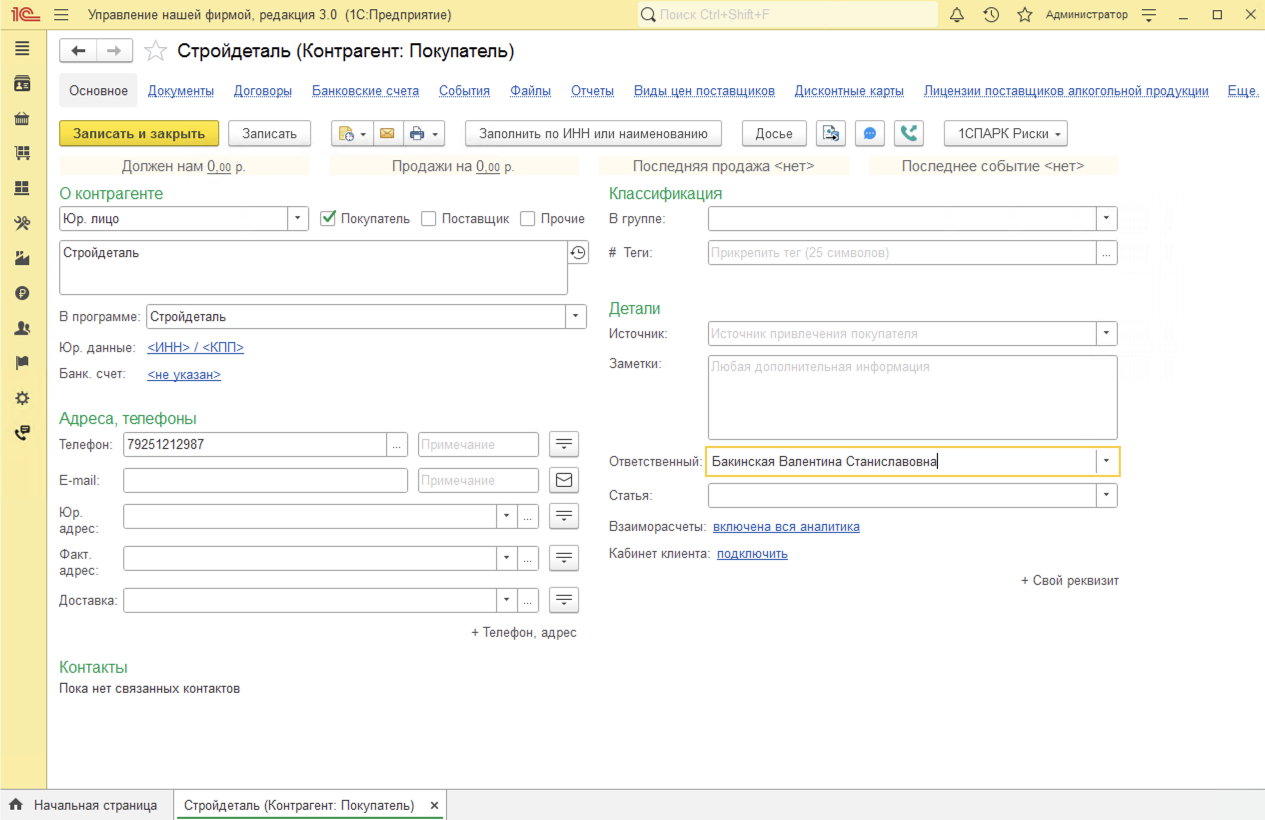Uncheck the Покупатель checkbox
Image resolution: width=1265 pixels, height=820 pixels.
[x=328, y=219]
